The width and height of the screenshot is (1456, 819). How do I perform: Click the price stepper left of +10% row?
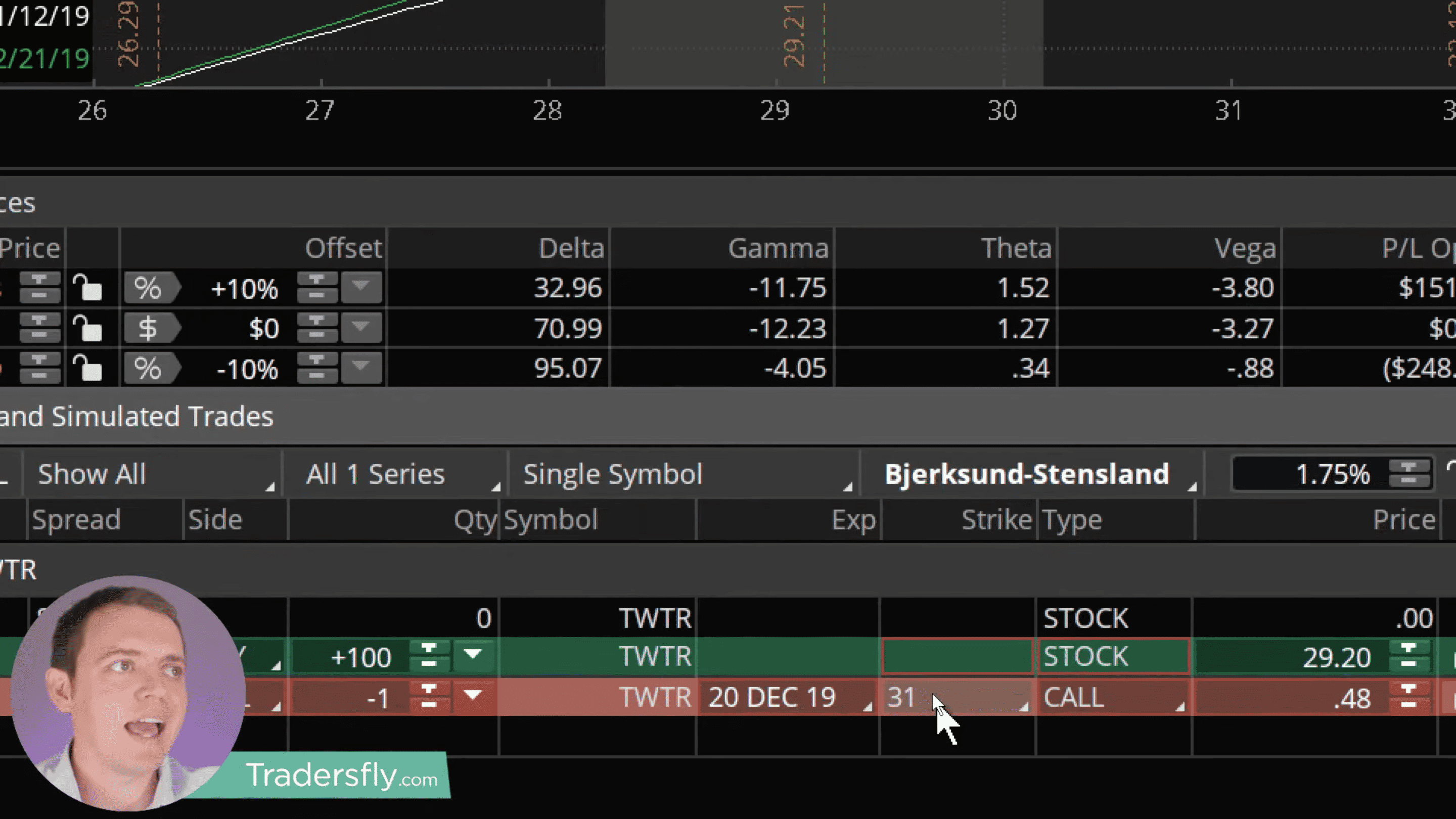[39, 287]
